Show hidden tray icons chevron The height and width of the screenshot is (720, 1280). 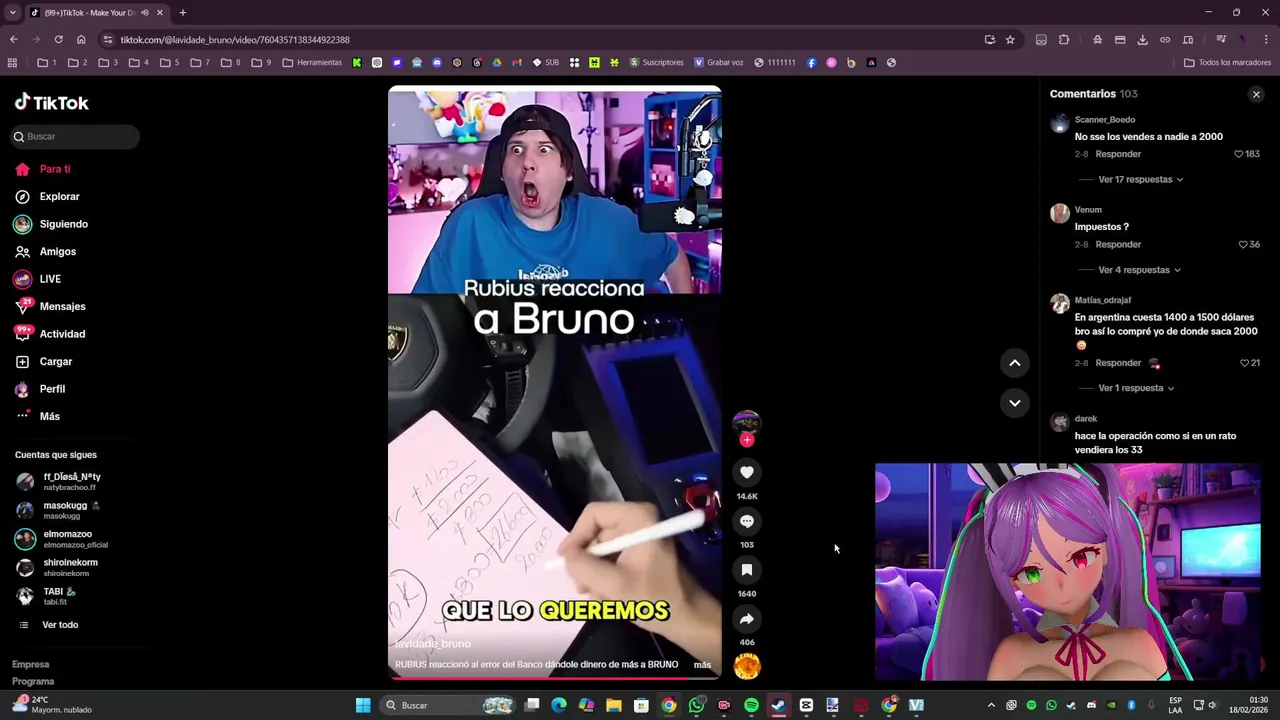click(x=991, y=705)
